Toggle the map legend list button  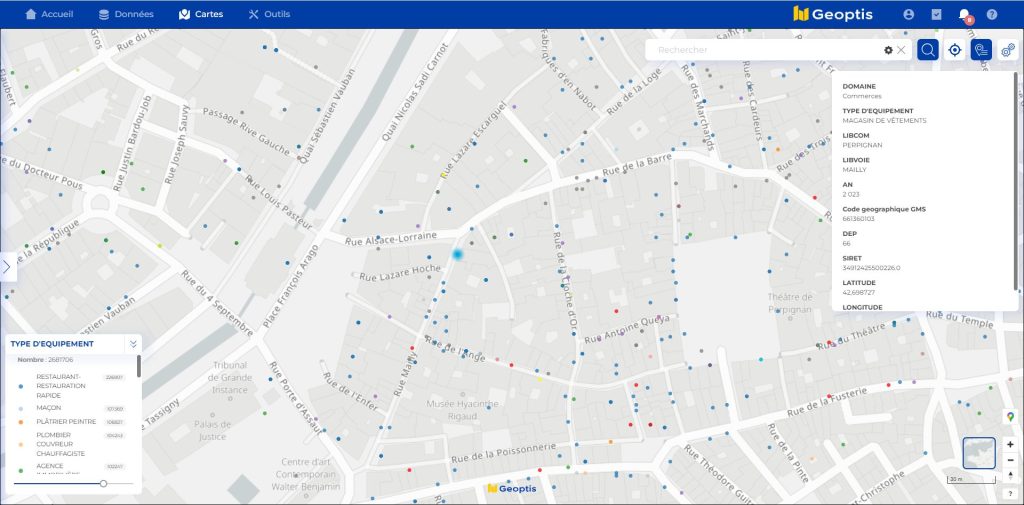point(981,50)
